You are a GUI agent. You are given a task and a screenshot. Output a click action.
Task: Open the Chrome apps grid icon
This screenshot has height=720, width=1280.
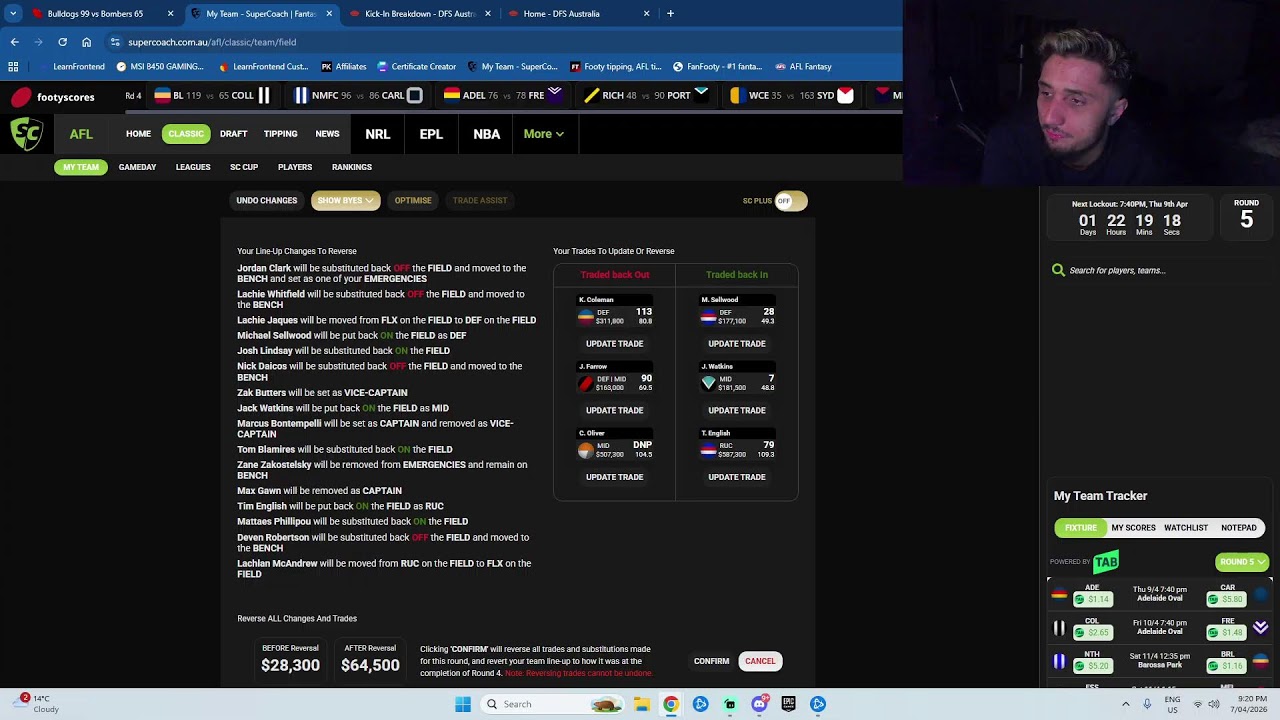click(x=13, y=67)
